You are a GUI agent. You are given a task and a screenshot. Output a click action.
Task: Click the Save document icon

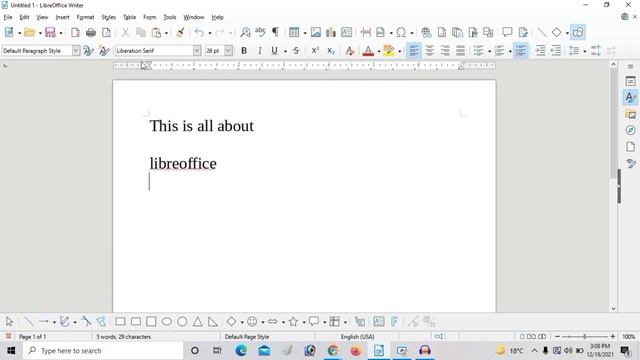coord(50,32)
